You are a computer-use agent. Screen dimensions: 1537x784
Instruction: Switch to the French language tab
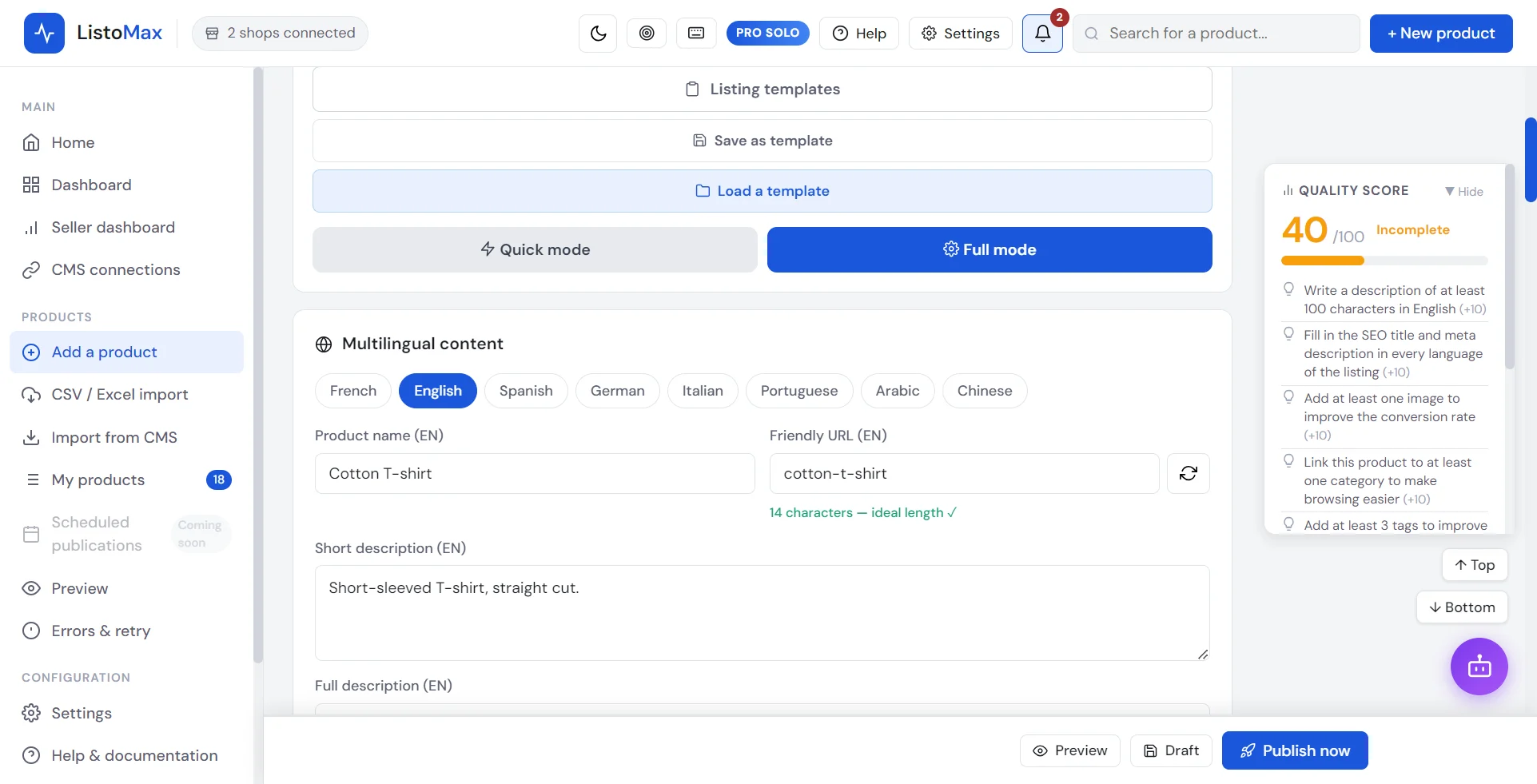coord(353,391)
